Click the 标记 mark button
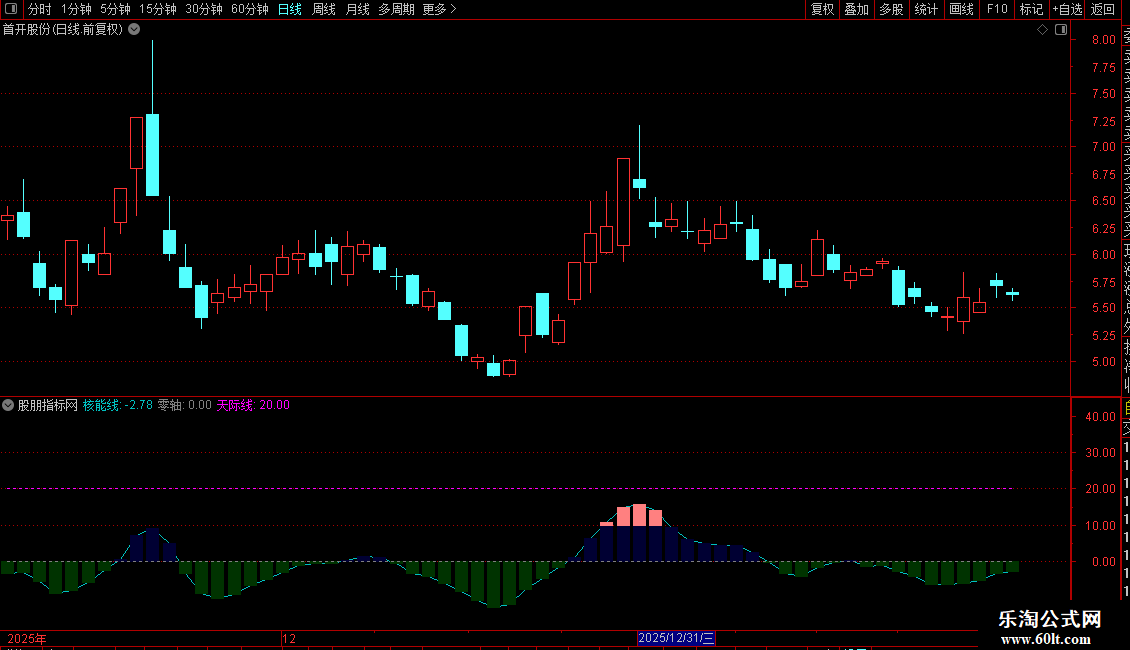The height and width of the screenshot is (650, 1130). (1031, 9)
